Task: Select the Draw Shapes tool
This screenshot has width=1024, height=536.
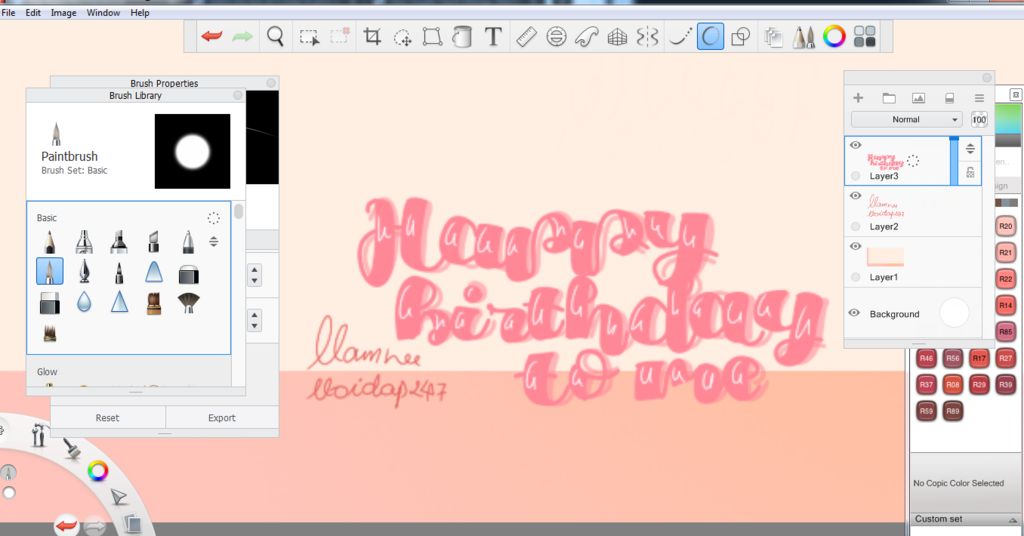Action: pos(741,37)
